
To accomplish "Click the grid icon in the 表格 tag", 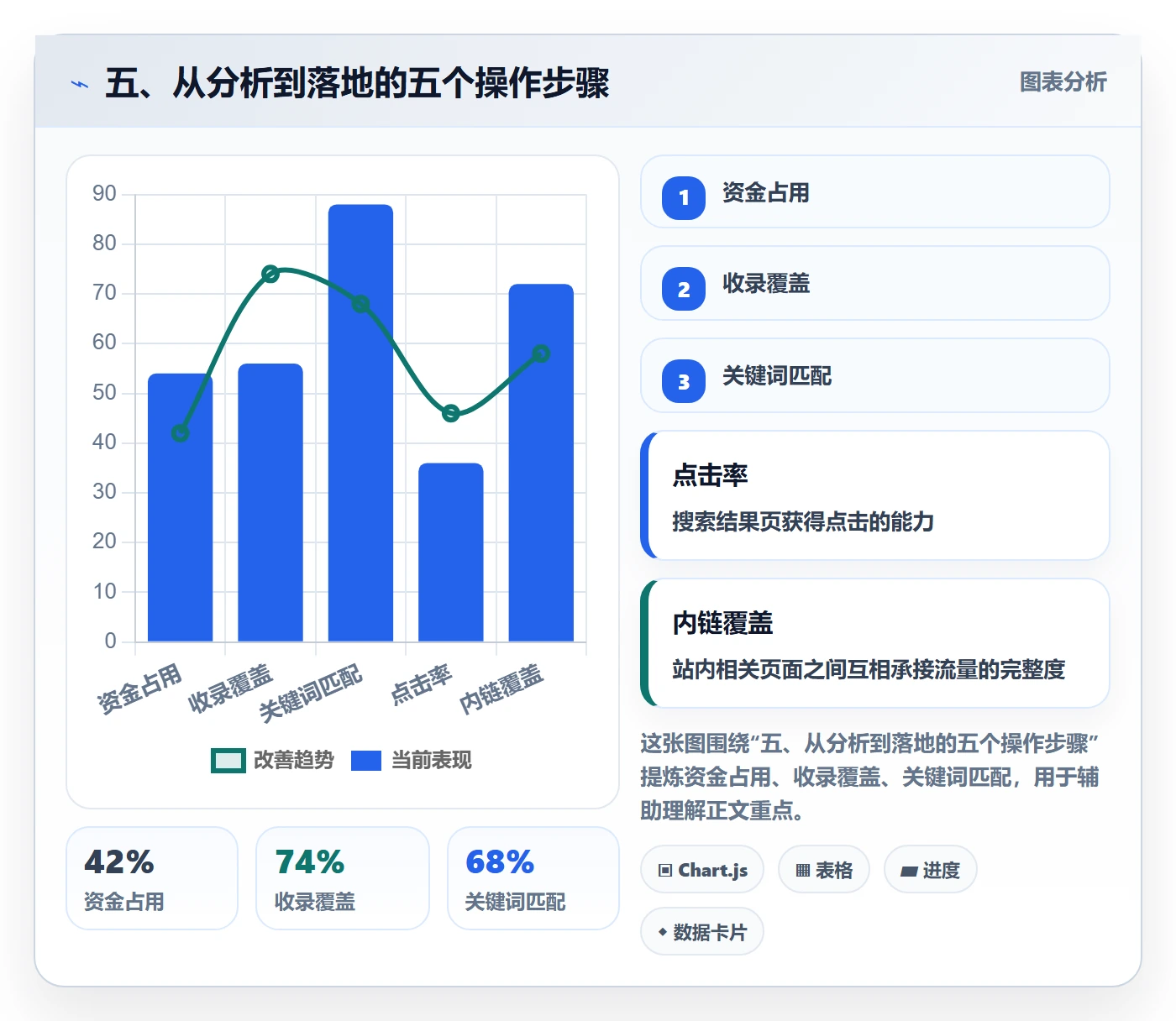I will click(x=803, y=871).
